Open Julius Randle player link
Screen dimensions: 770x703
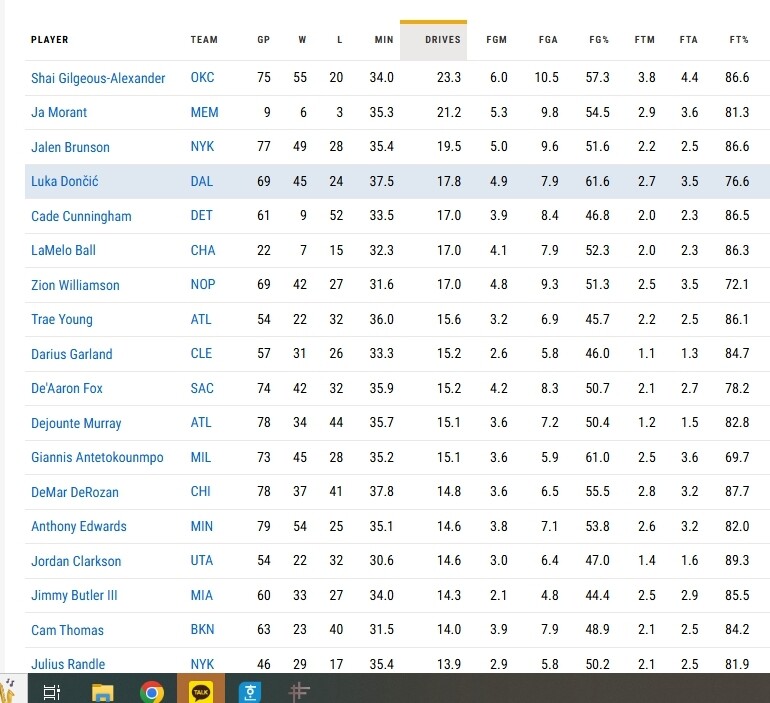[68, 664]
